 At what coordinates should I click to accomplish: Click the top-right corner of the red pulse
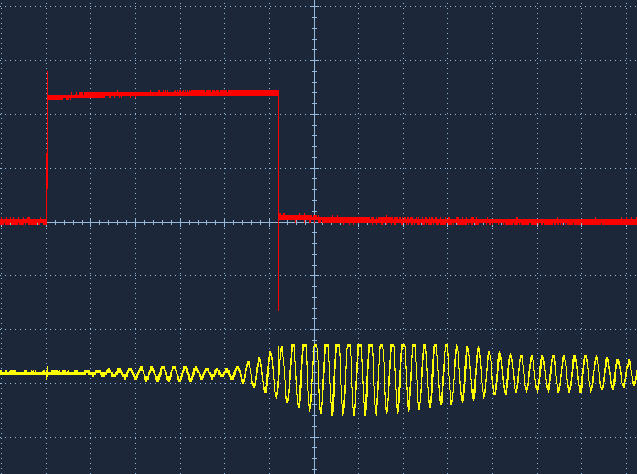tap(277, 92)
